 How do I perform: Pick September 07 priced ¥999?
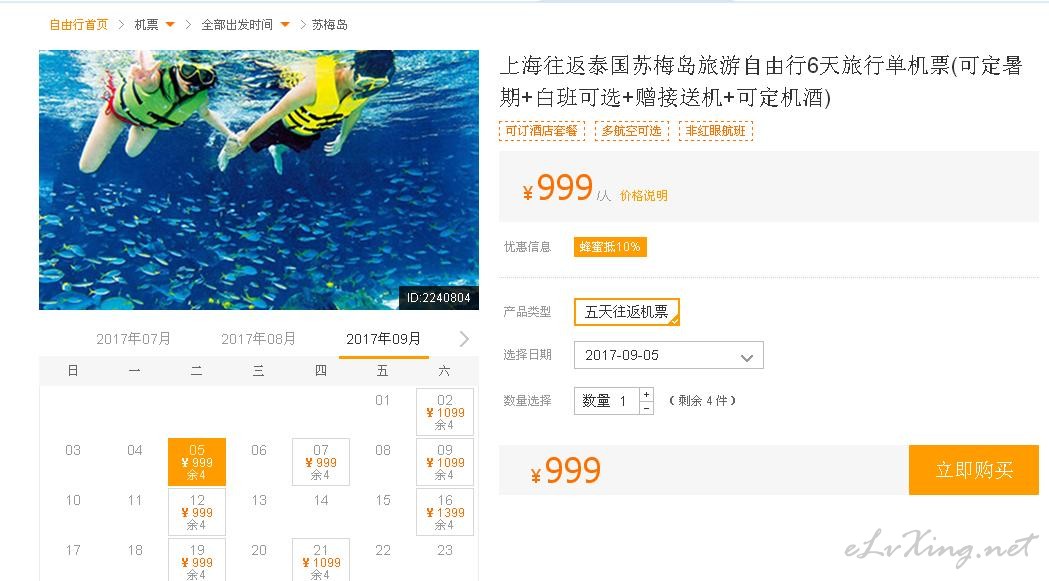[321, 462]
